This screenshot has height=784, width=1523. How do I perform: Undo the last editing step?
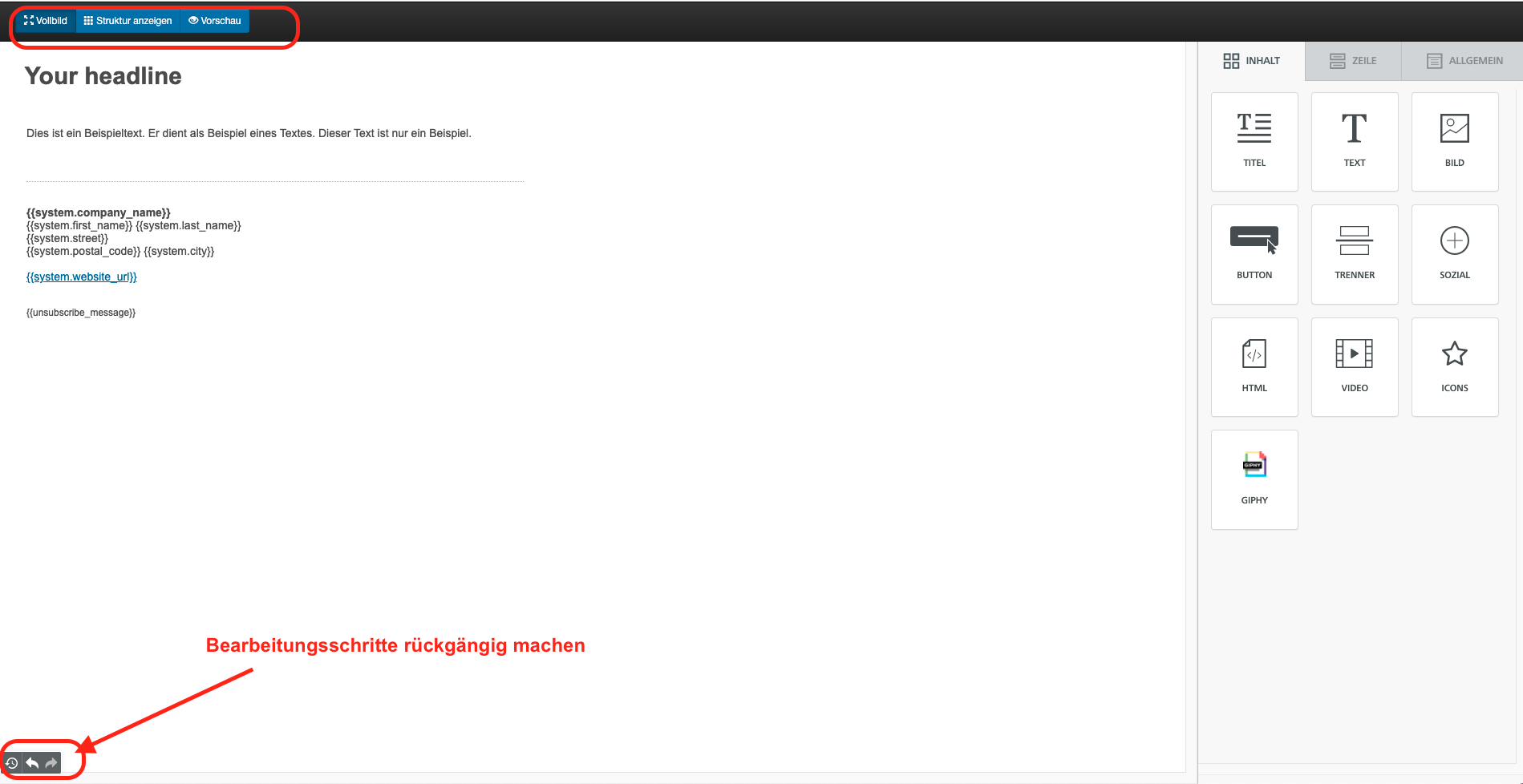[x=32, y=763]
